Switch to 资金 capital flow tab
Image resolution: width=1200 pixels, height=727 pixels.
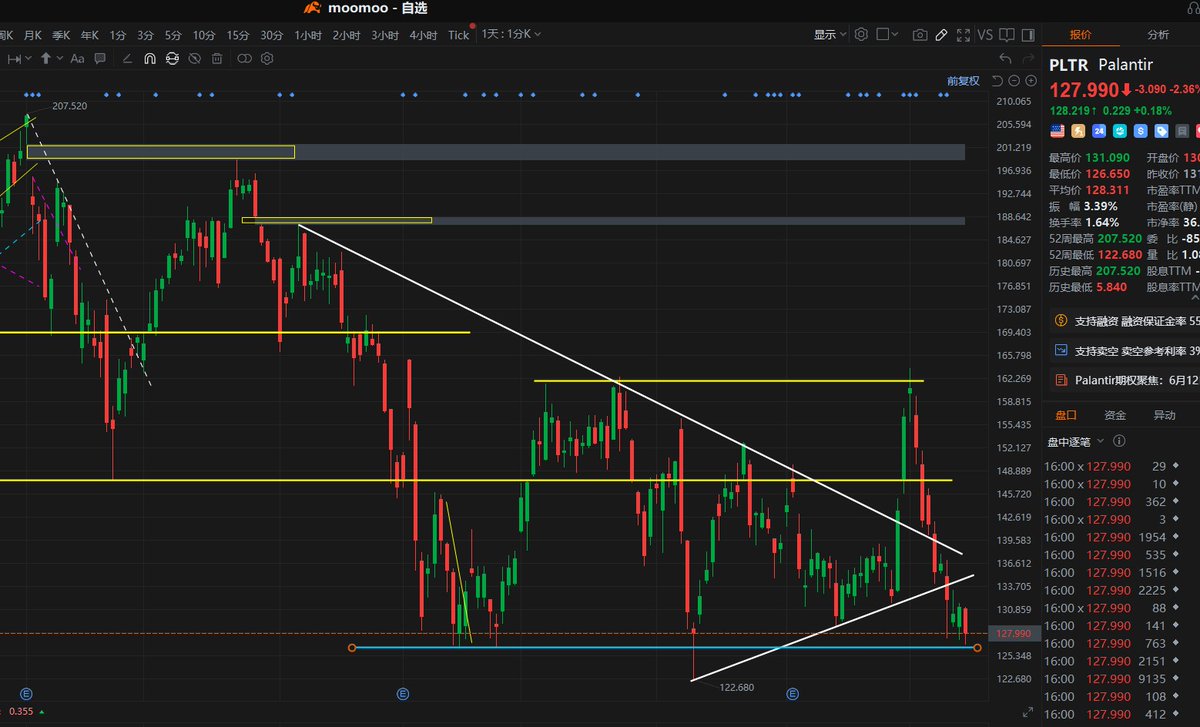pos(1114,415)
